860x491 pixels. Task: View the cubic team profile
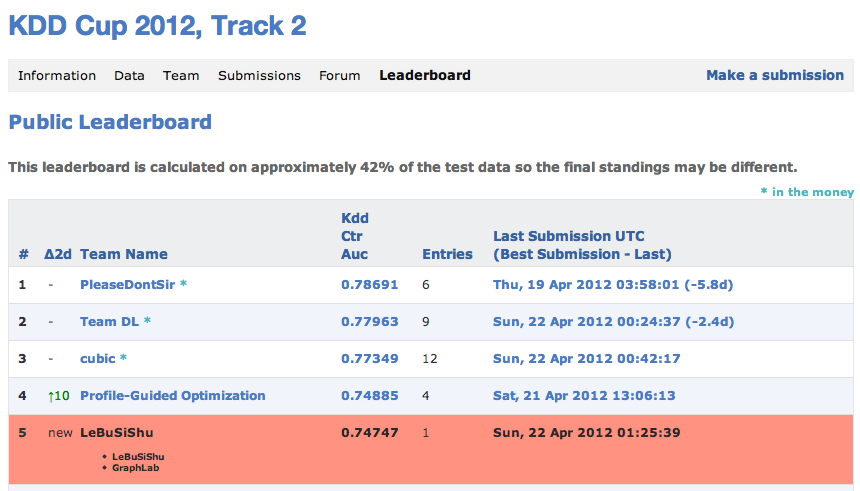pyautogui.click(x=98, y=358)
